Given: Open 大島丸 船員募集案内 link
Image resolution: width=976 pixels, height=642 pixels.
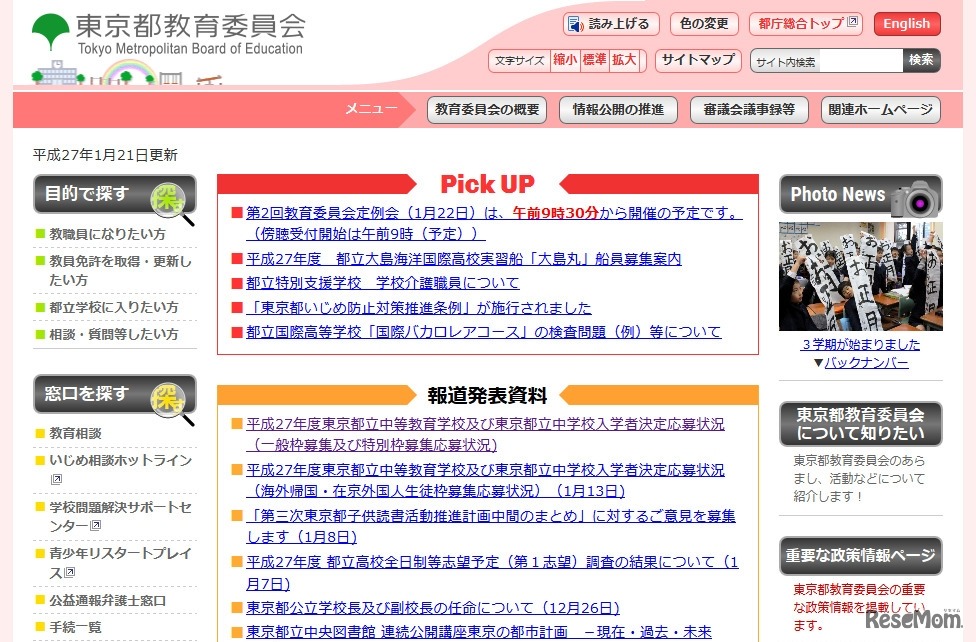Looking at the screenshot, I should click(x=464, y=259).
